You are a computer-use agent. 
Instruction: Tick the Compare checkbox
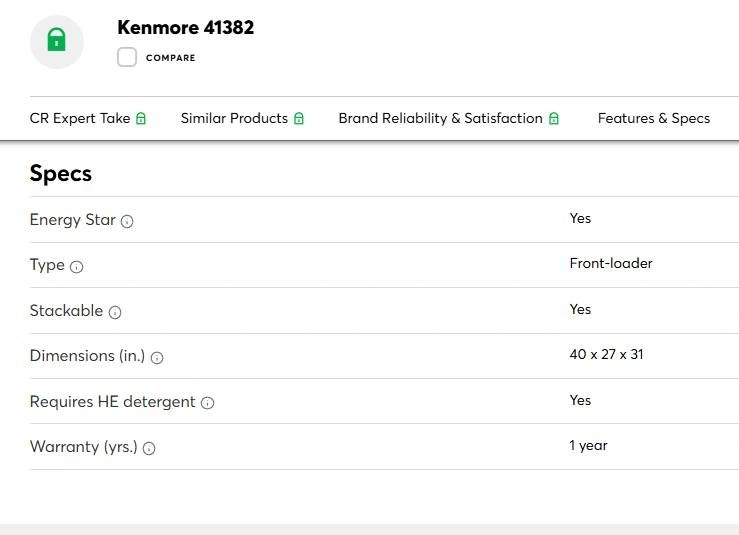coord(127,57)
